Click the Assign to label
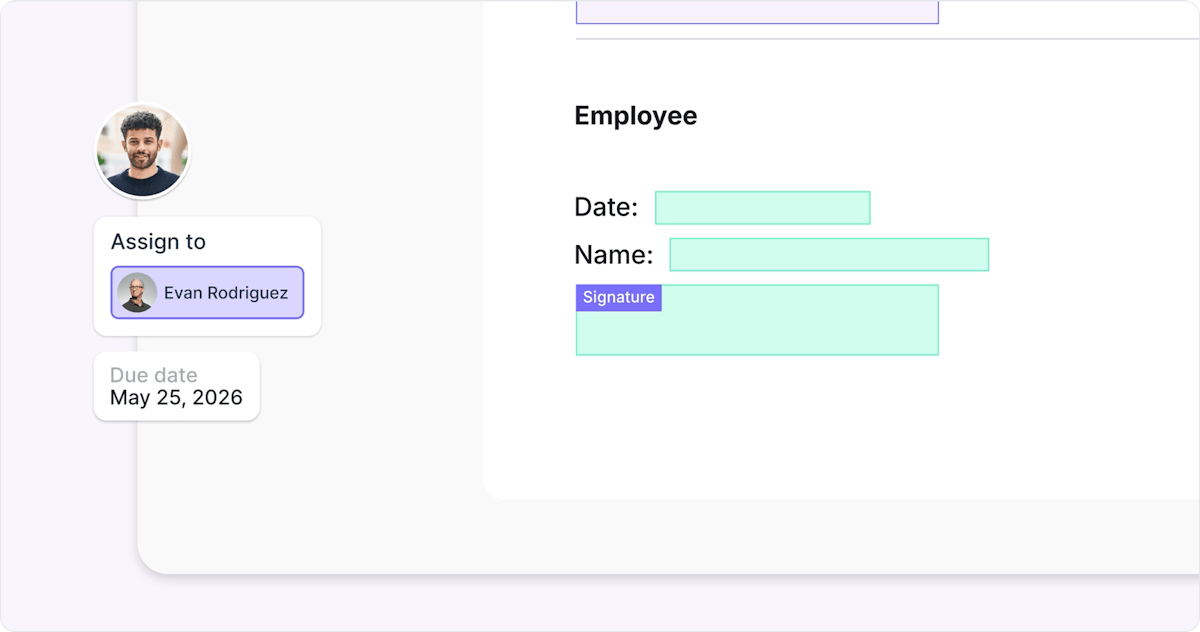1200x632 pixels. pyautogui.click(x=158, y=242)
